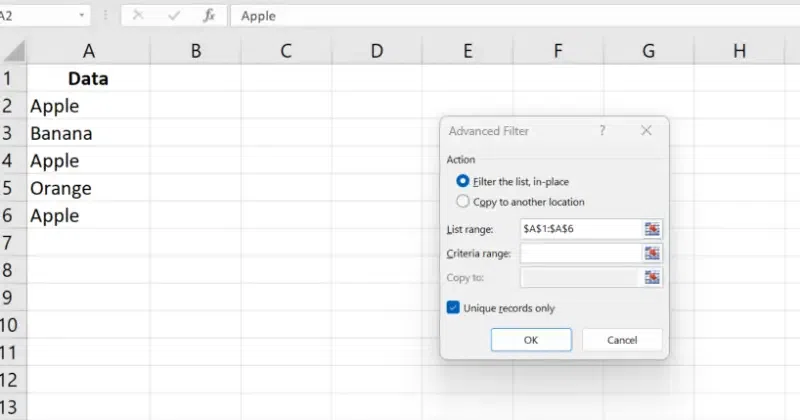
Task: Select row 3 header
Action: pyautogui.click(x=9, y=133)
